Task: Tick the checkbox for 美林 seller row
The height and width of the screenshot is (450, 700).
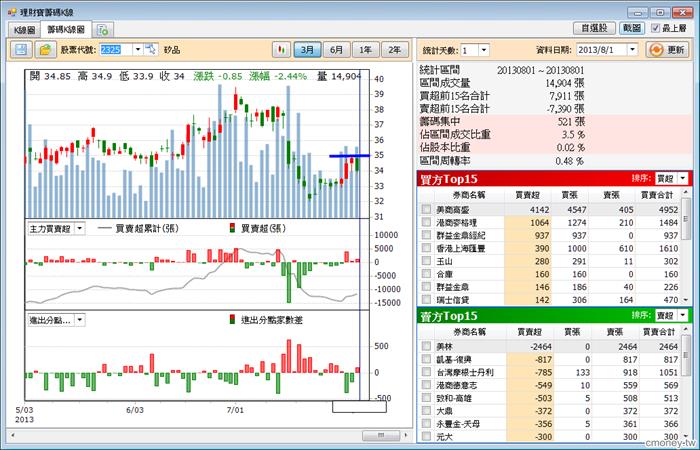Action: coord(427,346)
